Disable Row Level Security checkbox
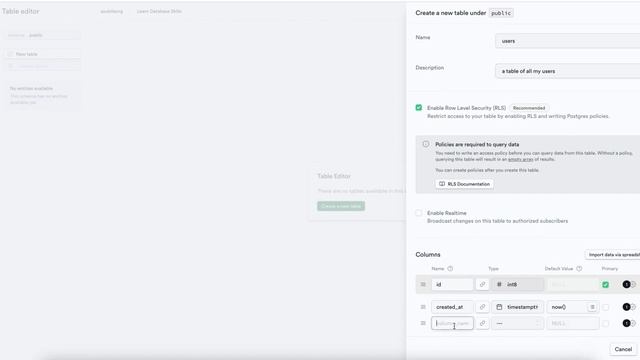Viewport: 640px width, 360px height. click(x=419, y=108)
